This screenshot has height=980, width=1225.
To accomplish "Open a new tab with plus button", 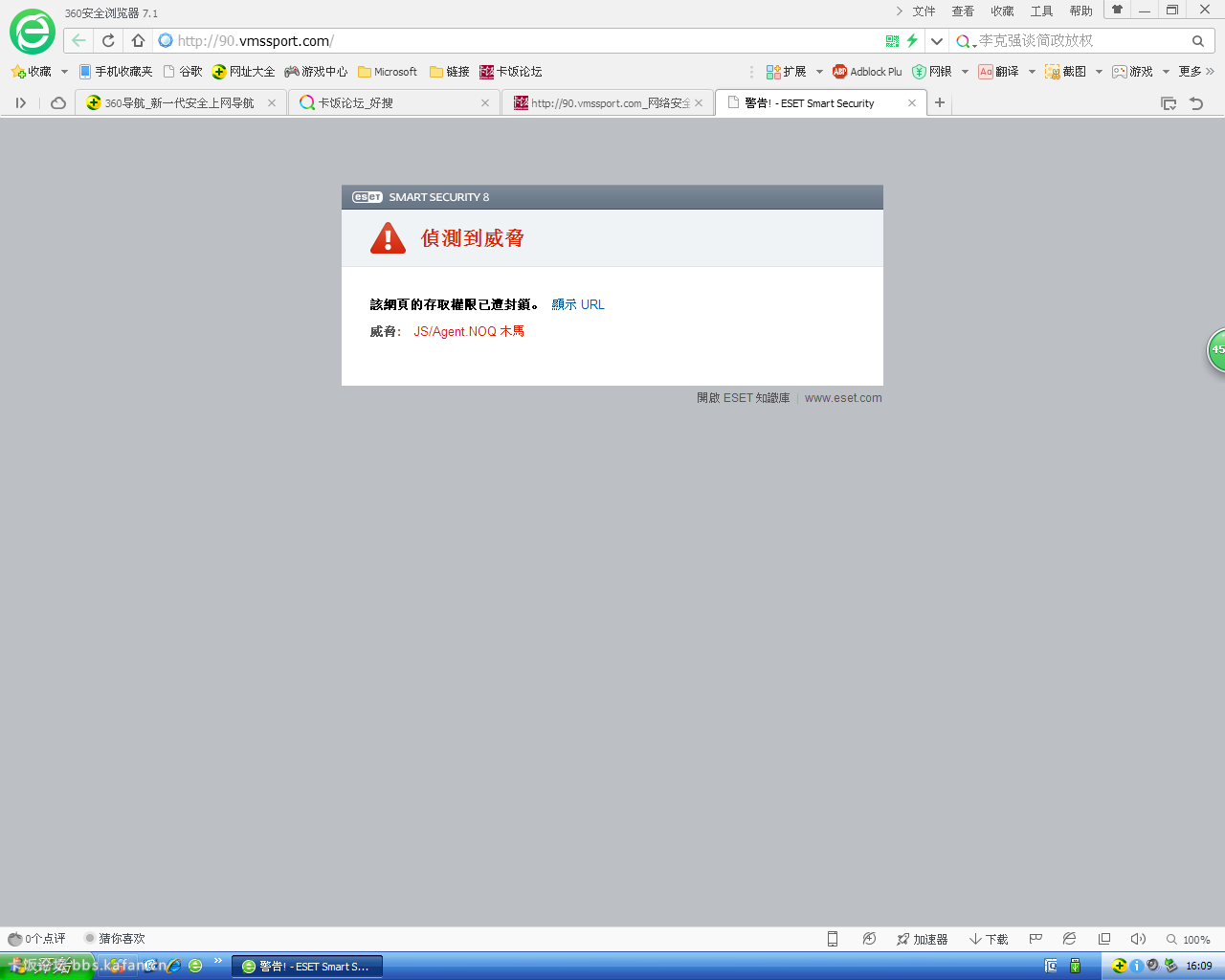I will click(x=940, y=102).
